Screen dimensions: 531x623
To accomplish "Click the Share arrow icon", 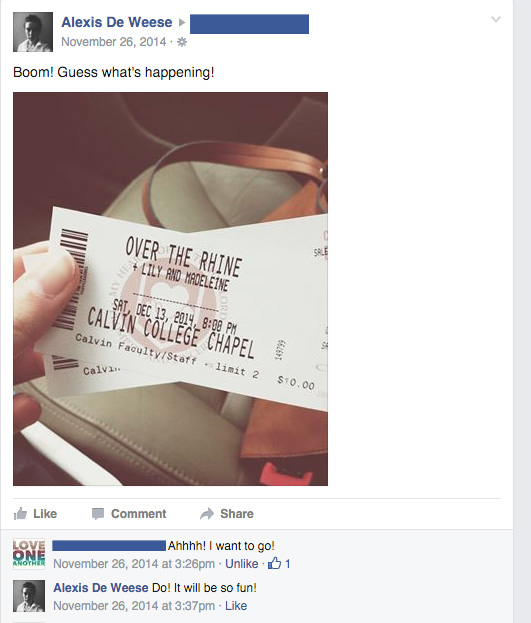I will [x=207, y=514].
